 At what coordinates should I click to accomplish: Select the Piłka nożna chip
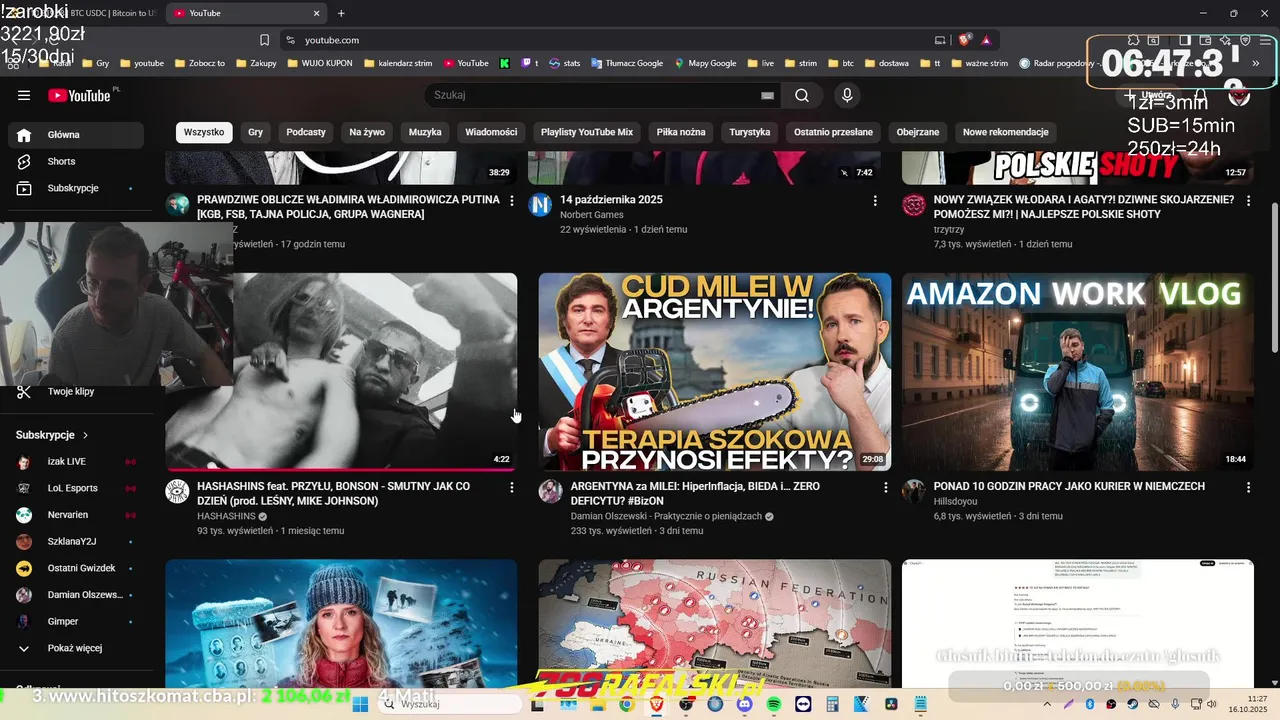[681, 132]
